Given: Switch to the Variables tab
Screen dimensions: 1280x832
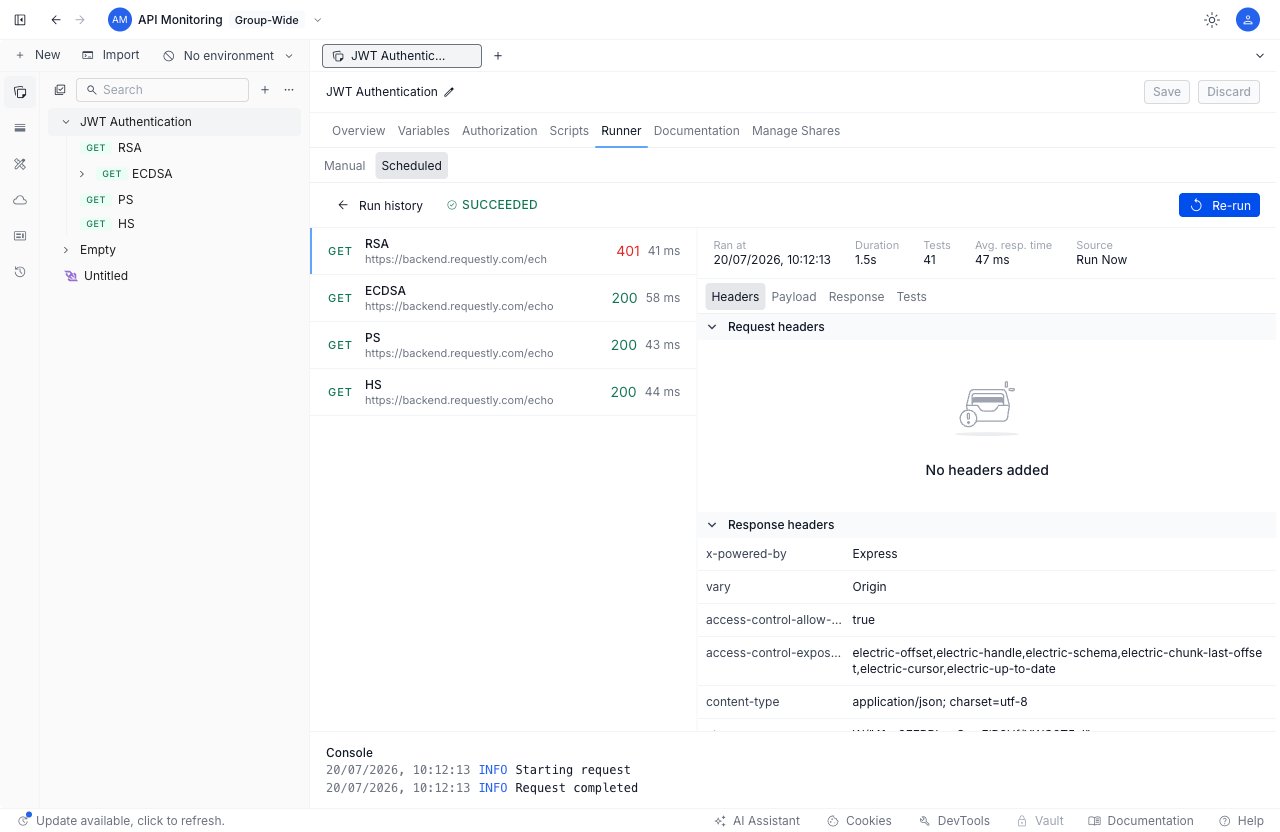Looking at the screenshot, I should pyautogui.click(x=424, y=131).
